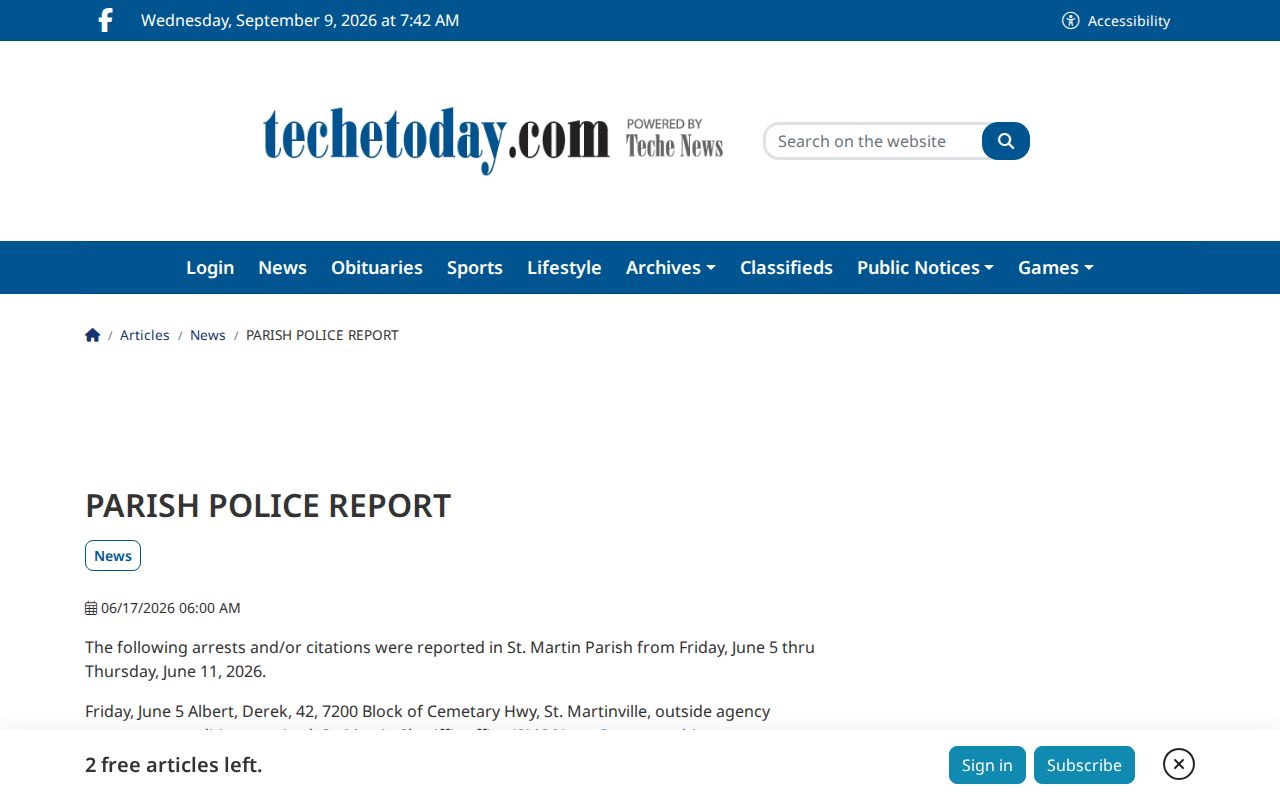Viewport: 1280px width, 800px height.
Task: Click the PARISH POLICE REPORT headline
Action: [x=268, y=505]
